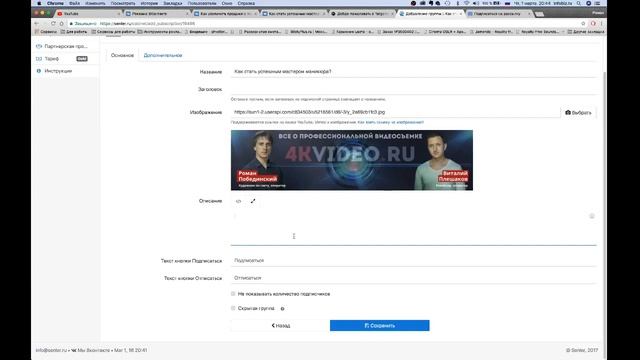Click the expand editor icon in the description toolbar

253,201
